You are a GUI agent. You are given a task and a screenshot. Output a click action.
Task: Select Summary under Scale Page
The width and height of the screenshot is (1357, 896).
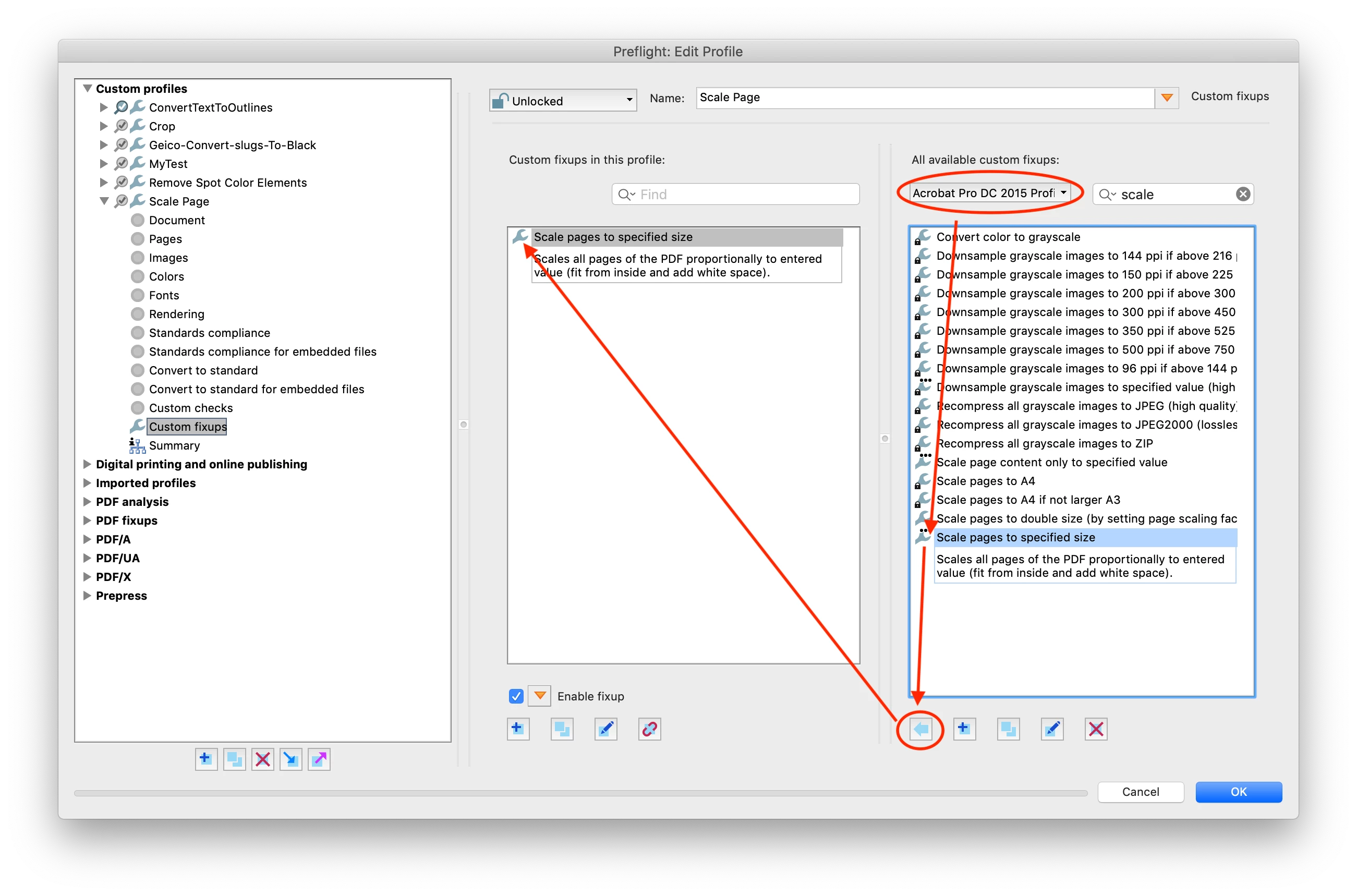point(174,446)
